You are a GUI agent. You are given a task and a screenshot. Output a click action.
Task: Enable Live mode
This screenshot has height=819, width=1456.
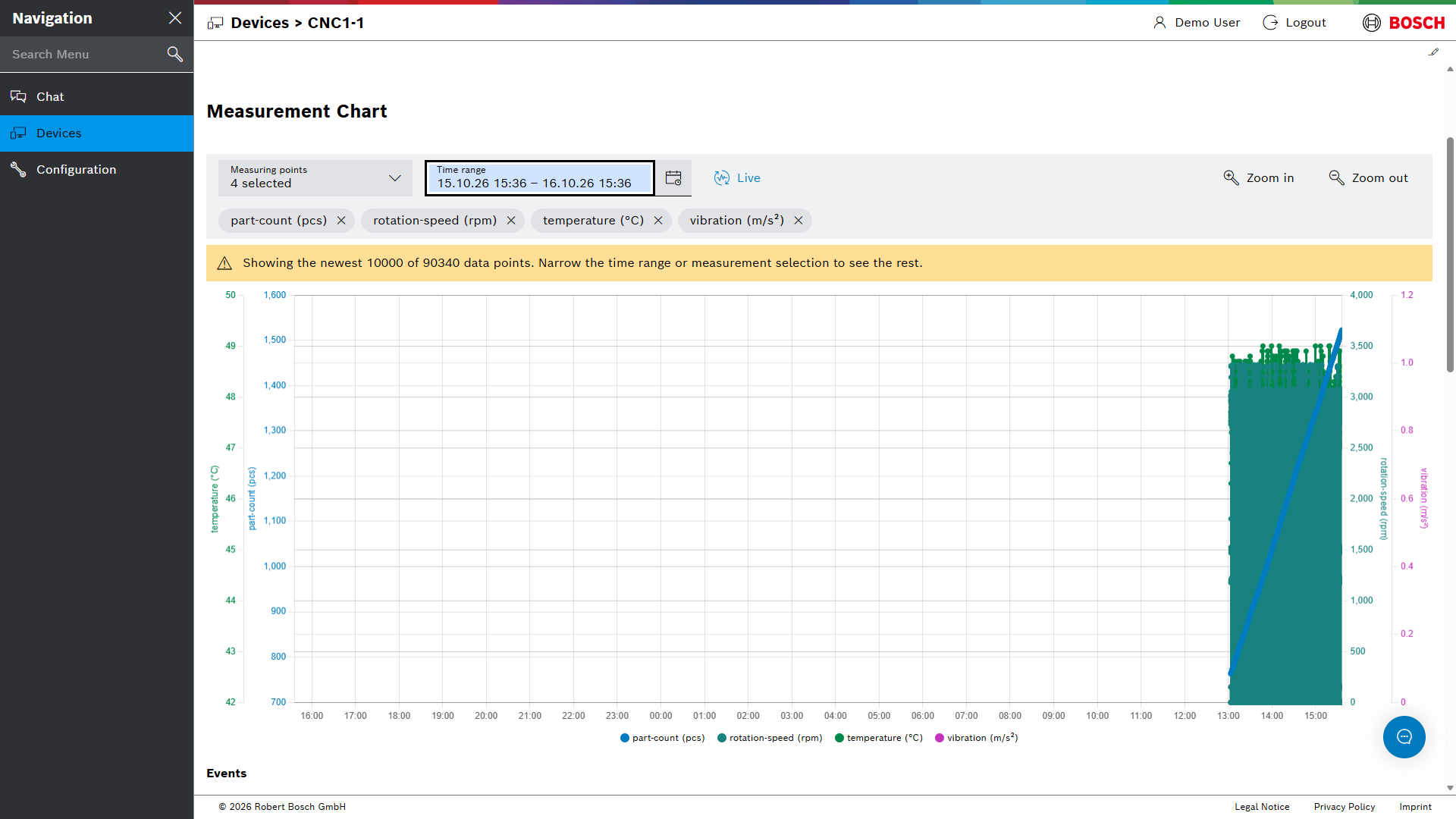[x=737, y=177]
